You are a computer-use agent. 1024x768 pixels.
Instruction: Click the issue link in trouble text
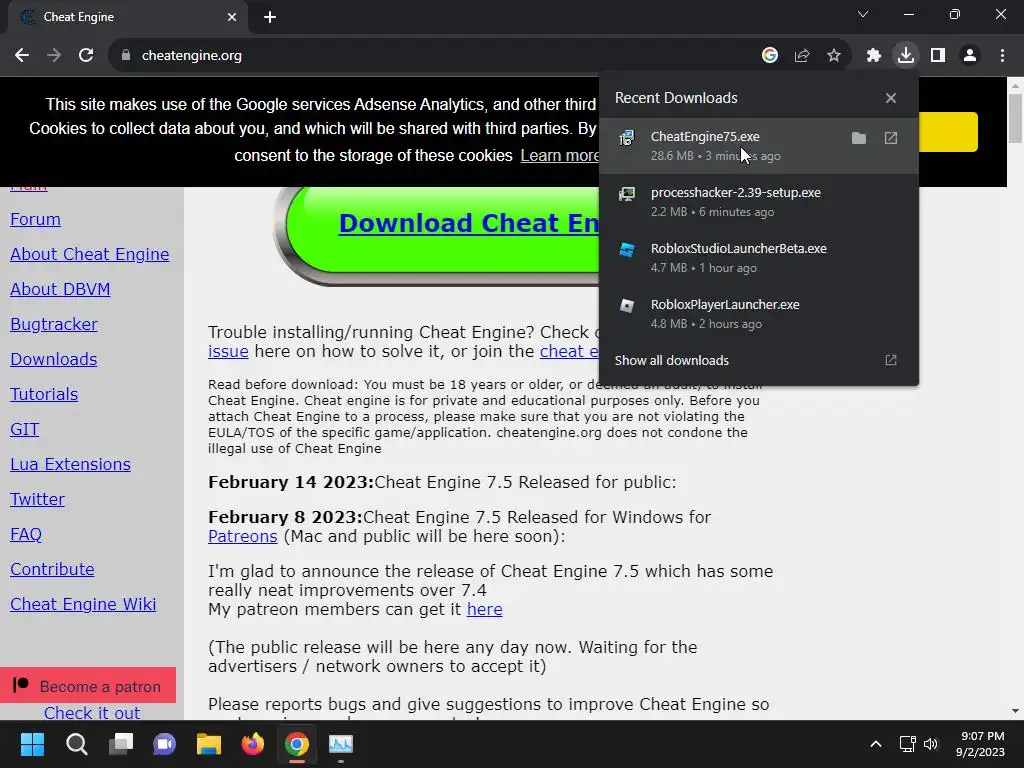(228, 351)
